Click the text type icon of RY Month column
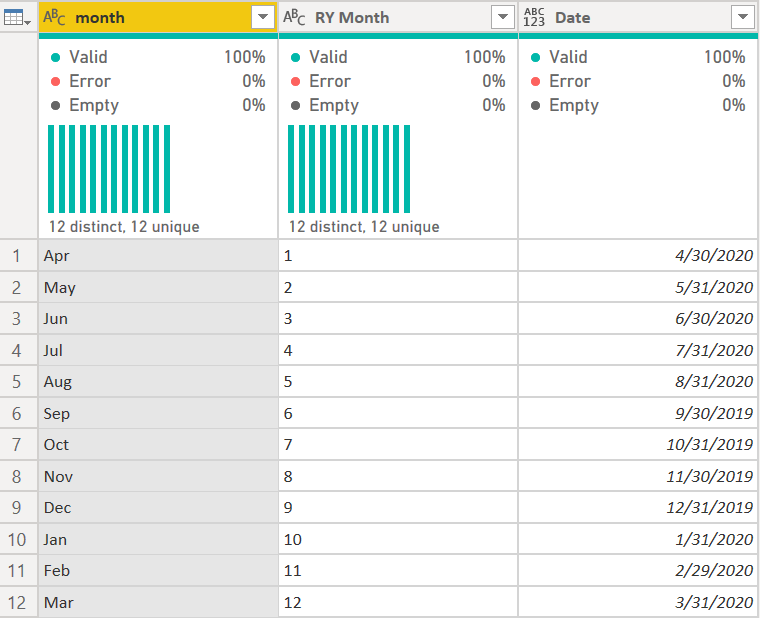Viewport: 760px width, 618px height. tap(294, 17)
